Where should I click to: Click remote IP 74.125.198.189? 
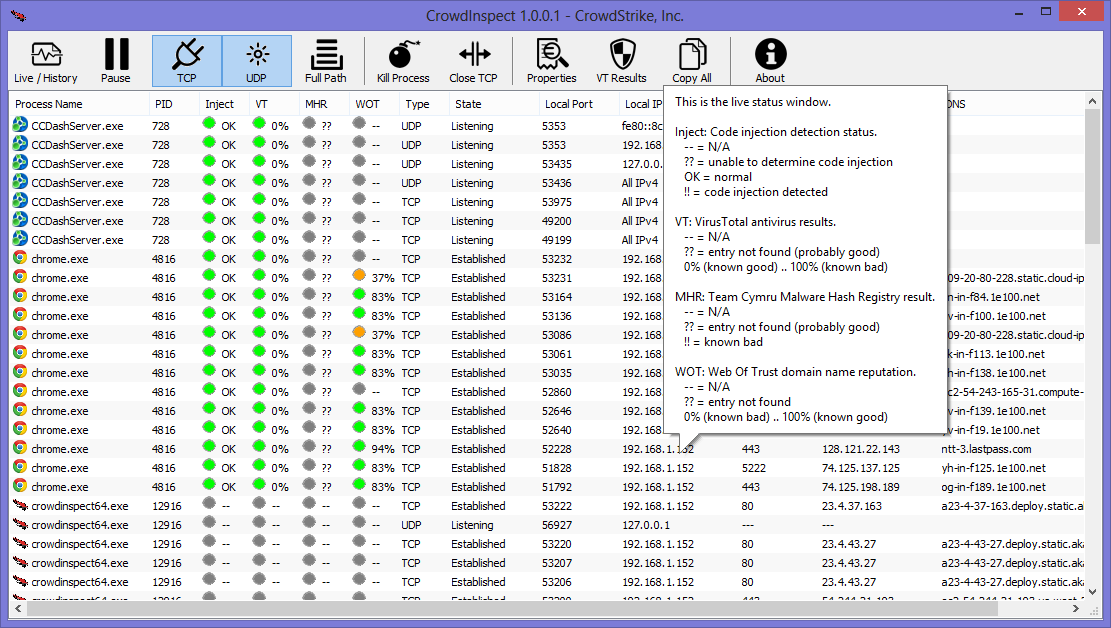tap(861, 487)
